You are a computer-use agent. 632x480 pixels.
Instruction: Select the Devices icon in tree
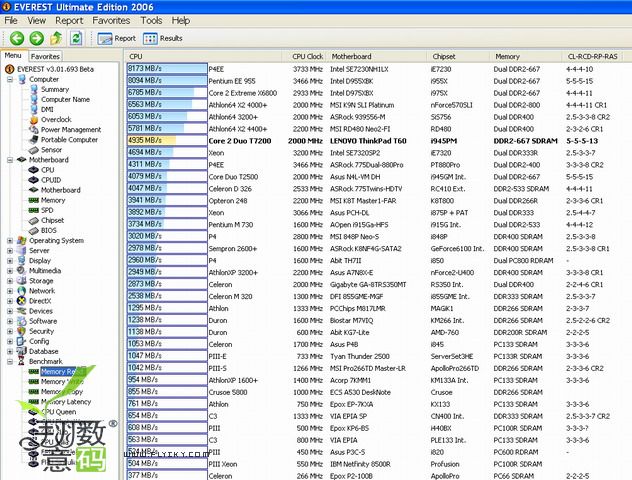point(22,311)
